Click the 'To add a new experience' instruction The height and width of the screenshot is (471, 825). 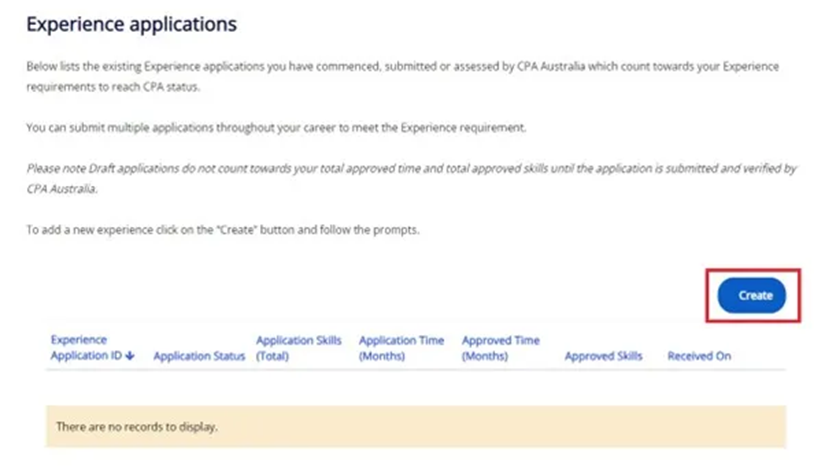[223, 230]
